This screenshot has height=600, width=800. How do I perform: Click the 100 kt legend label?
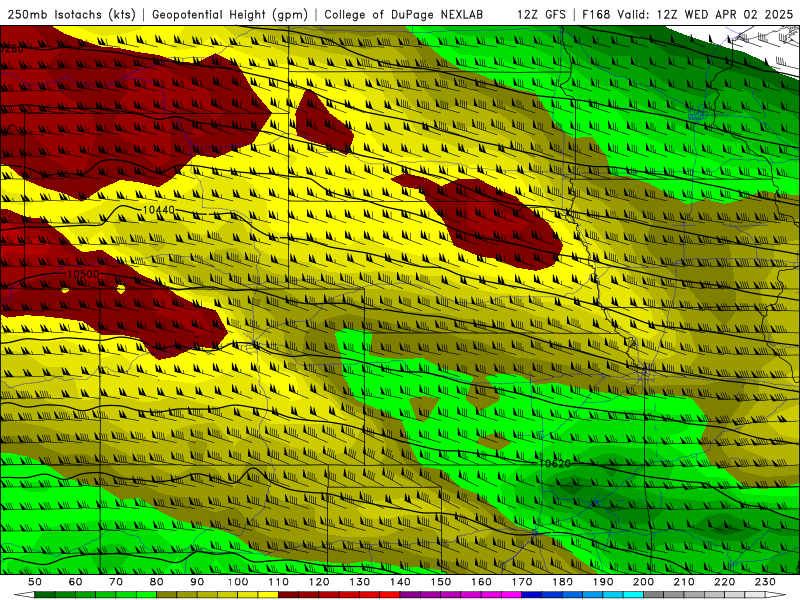coord(238,582)
